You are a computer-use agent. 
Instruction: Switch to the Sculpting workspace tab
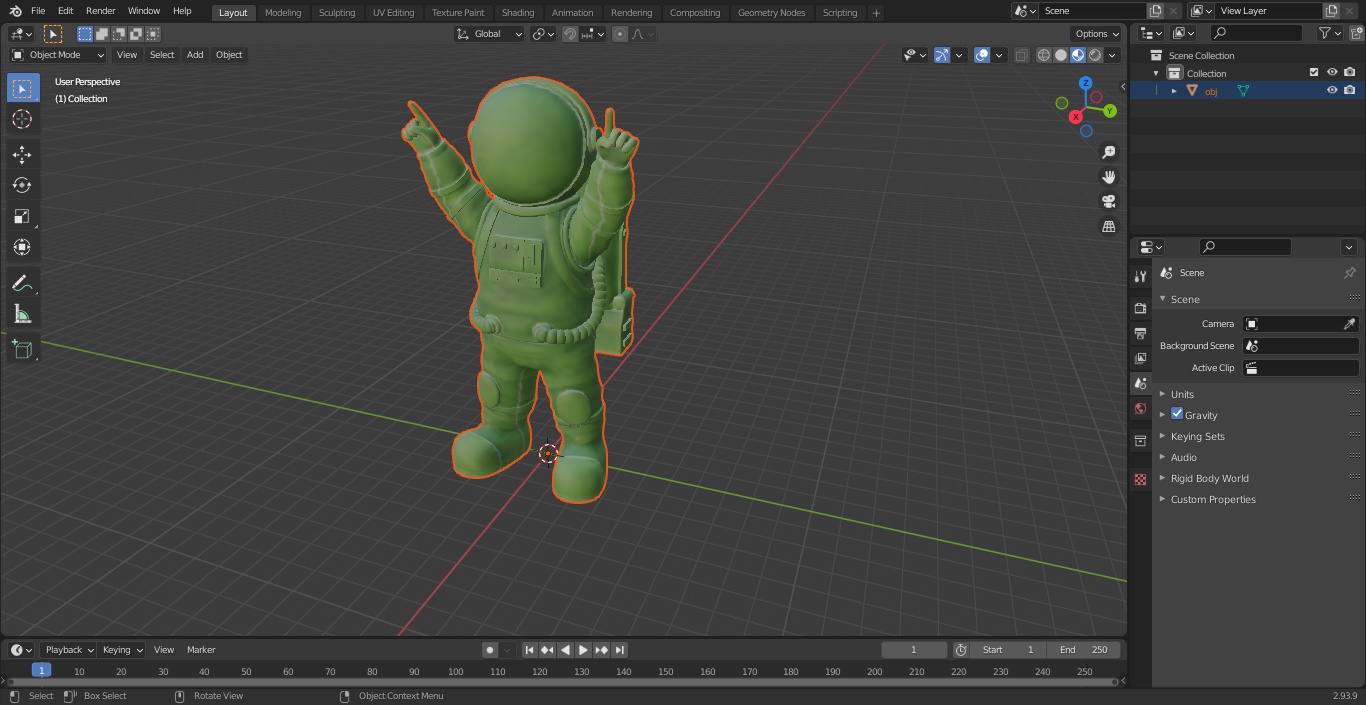pos(337,13)
